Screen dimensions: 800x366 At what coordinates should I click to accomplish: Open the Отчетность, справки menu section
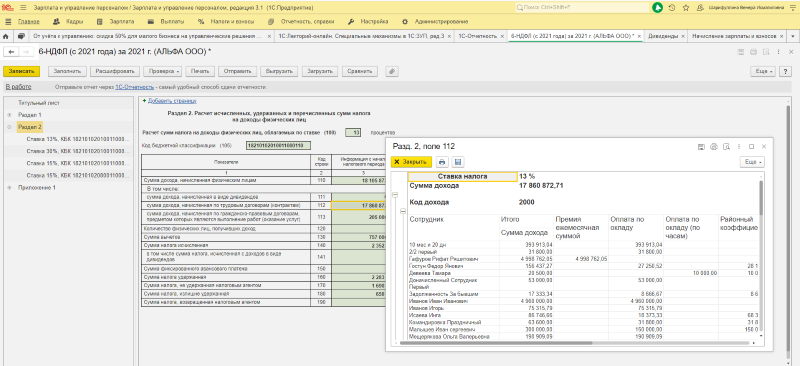coord(301,22)
